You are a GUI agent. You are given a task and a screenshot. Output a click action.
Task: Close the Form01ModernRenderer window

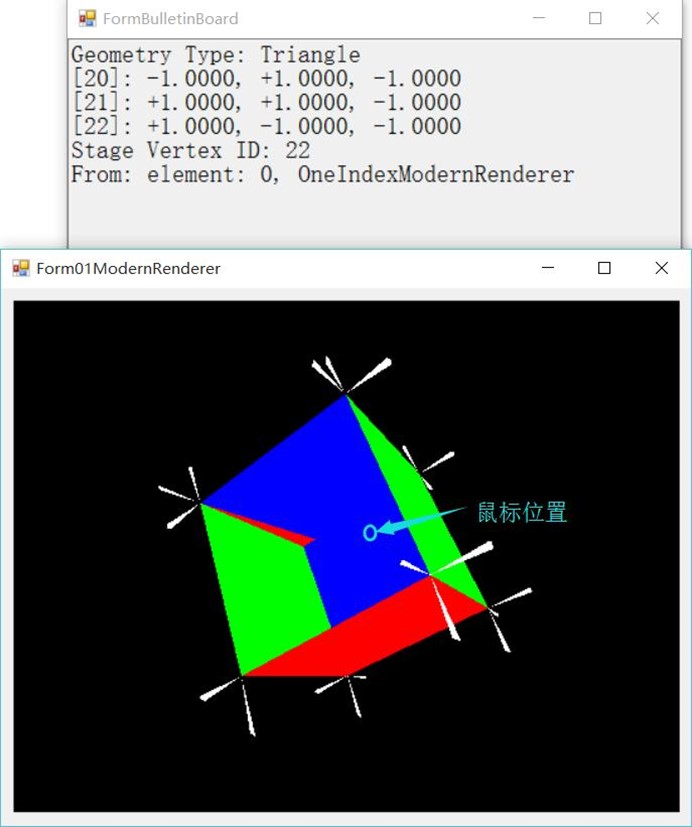point(661,268)
